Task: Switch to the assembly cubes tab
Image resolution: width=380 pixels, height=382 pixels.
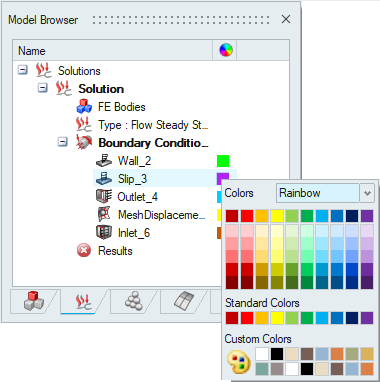Action: tap(33, 301)
